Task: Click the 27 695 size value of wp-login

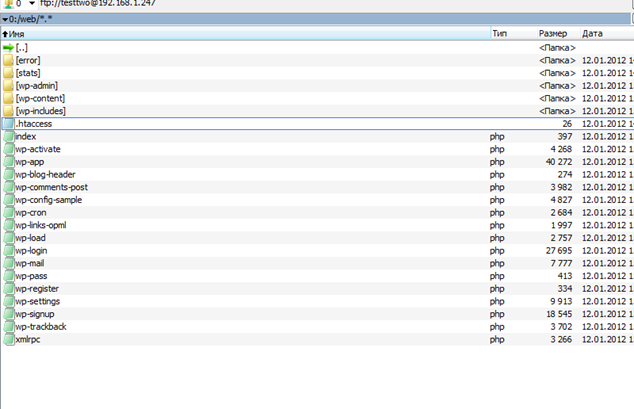Action: pos(559,251)
